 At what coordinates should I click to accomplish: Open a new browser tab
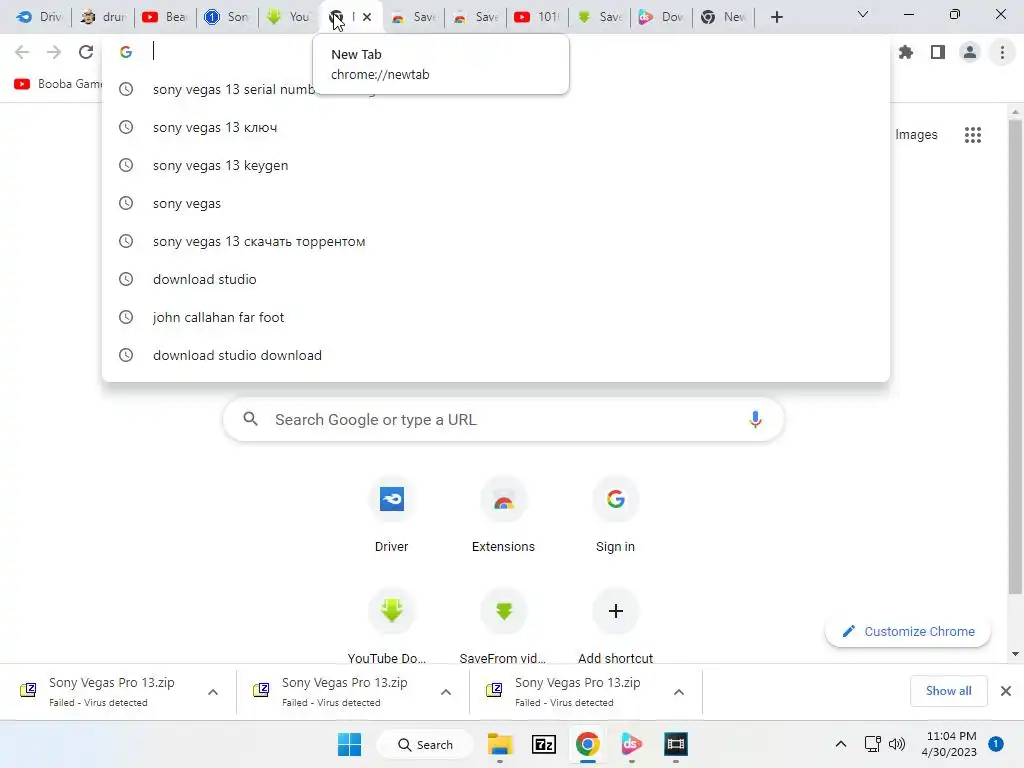(776, 17)
